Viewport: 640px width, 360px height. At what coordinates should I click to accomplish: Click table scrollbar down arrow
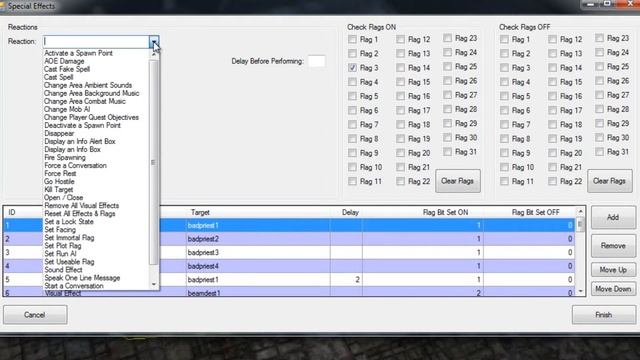[580, 291]
